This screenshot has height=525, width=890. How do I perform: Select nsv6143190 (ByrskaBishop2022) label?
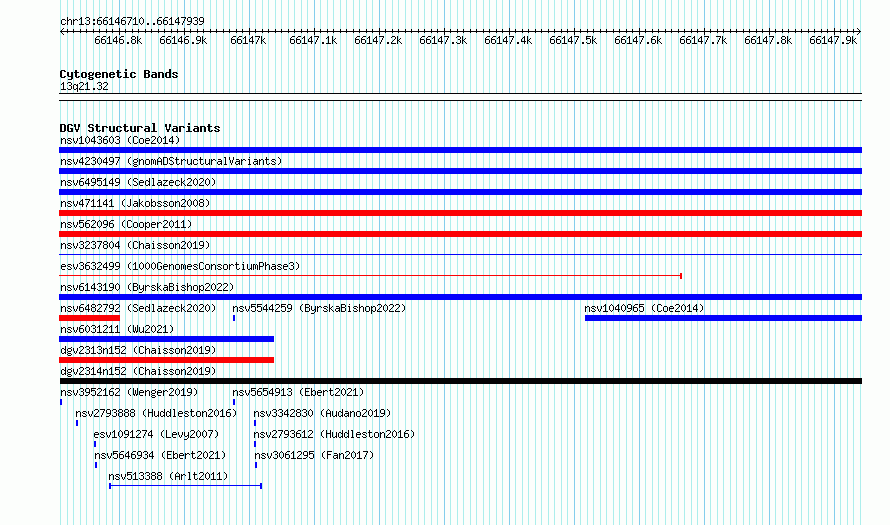[147, 287]
